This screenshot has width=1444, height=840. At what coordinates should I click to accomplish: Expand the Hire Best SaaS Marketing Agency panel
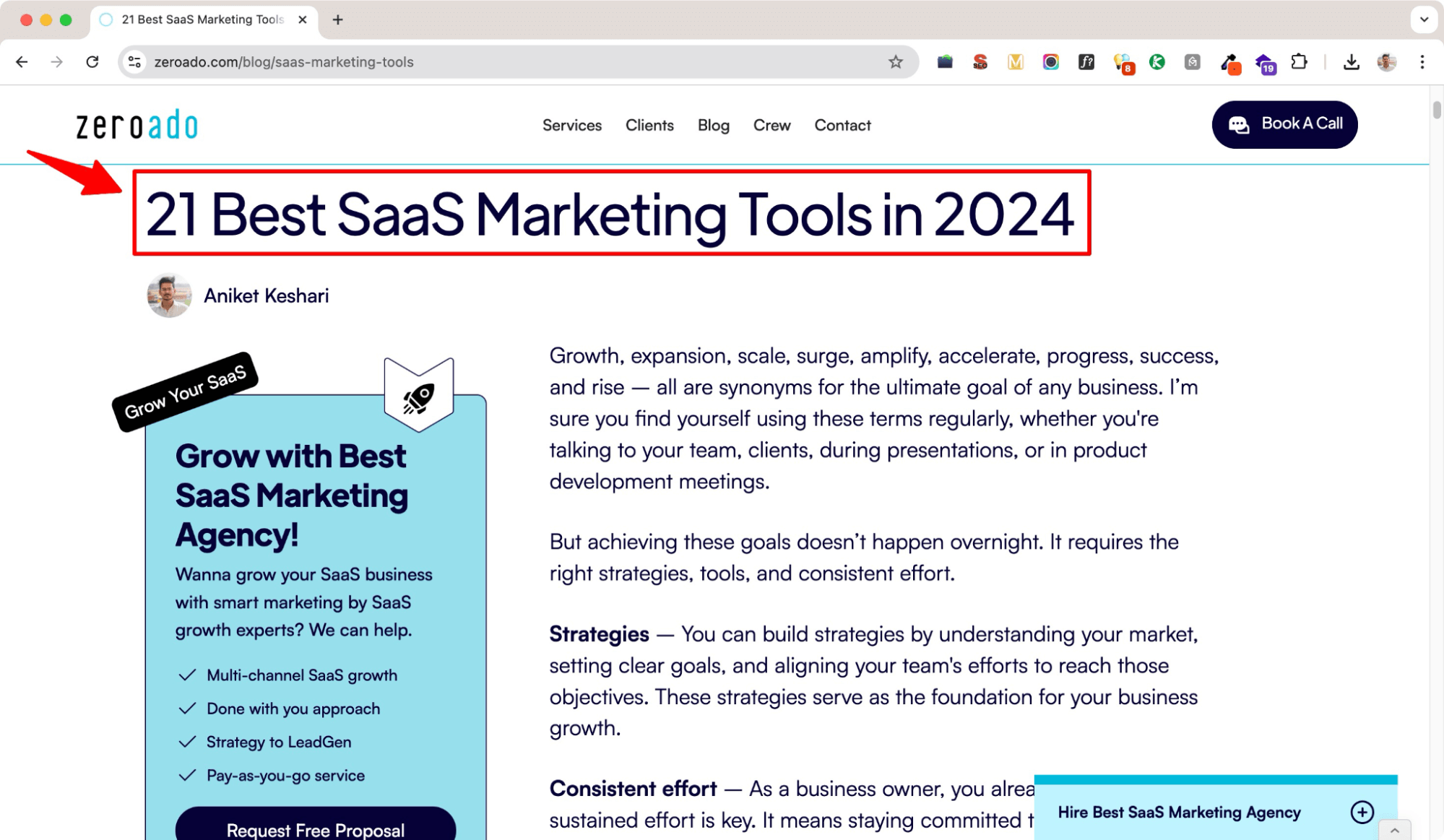(x=1362, y=812)
